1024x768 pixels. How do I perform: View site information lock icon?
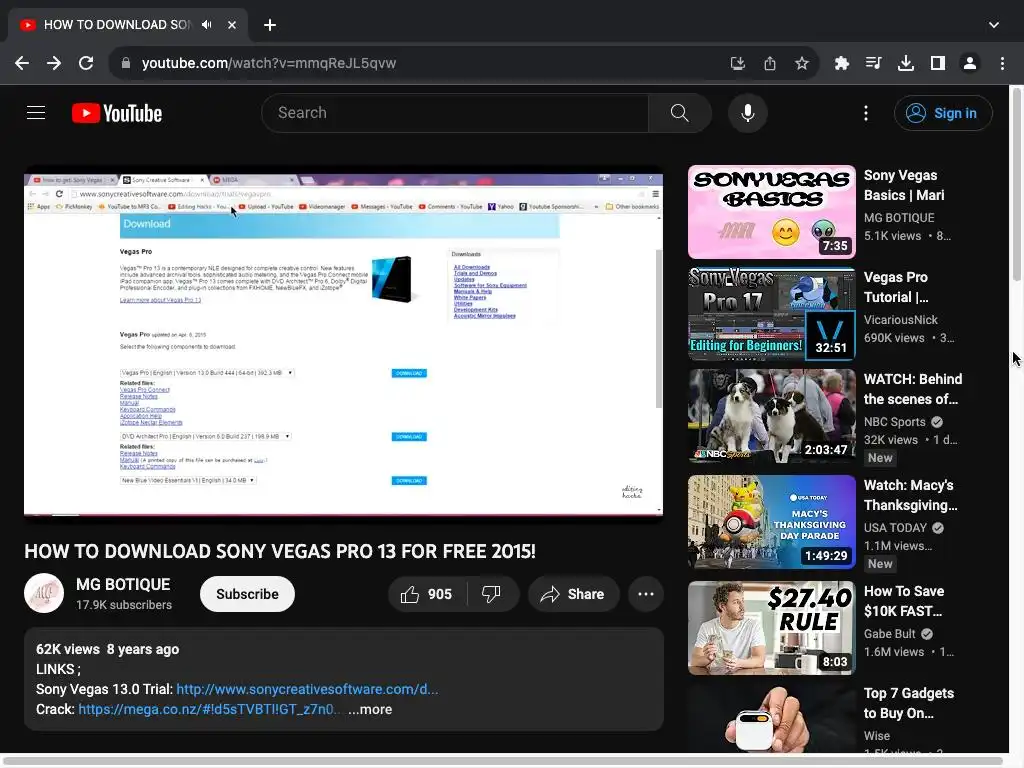tap(126, 63)
